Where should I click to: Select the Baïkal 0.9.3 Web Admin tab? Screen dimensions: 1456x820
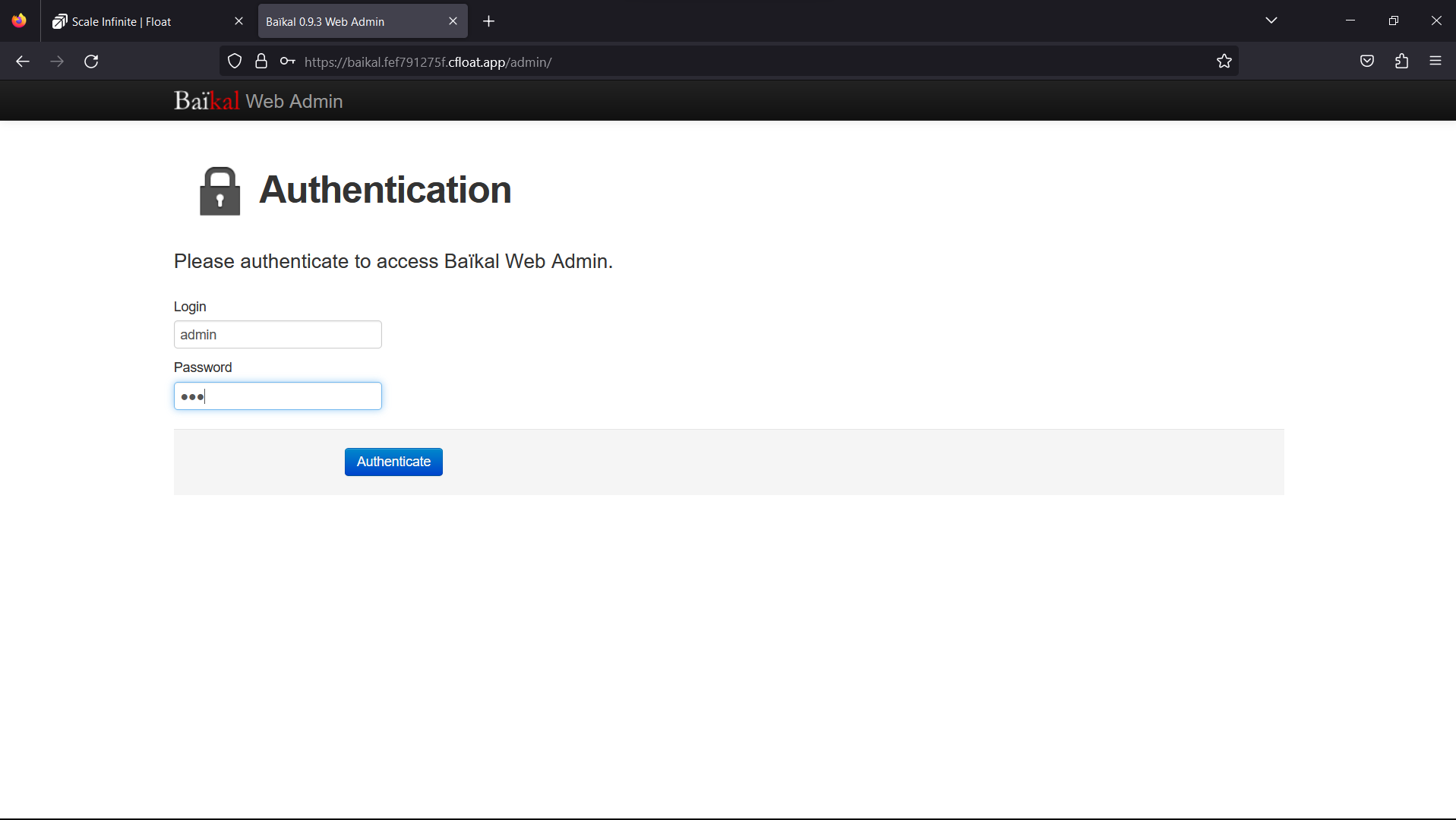pos(362,21)
